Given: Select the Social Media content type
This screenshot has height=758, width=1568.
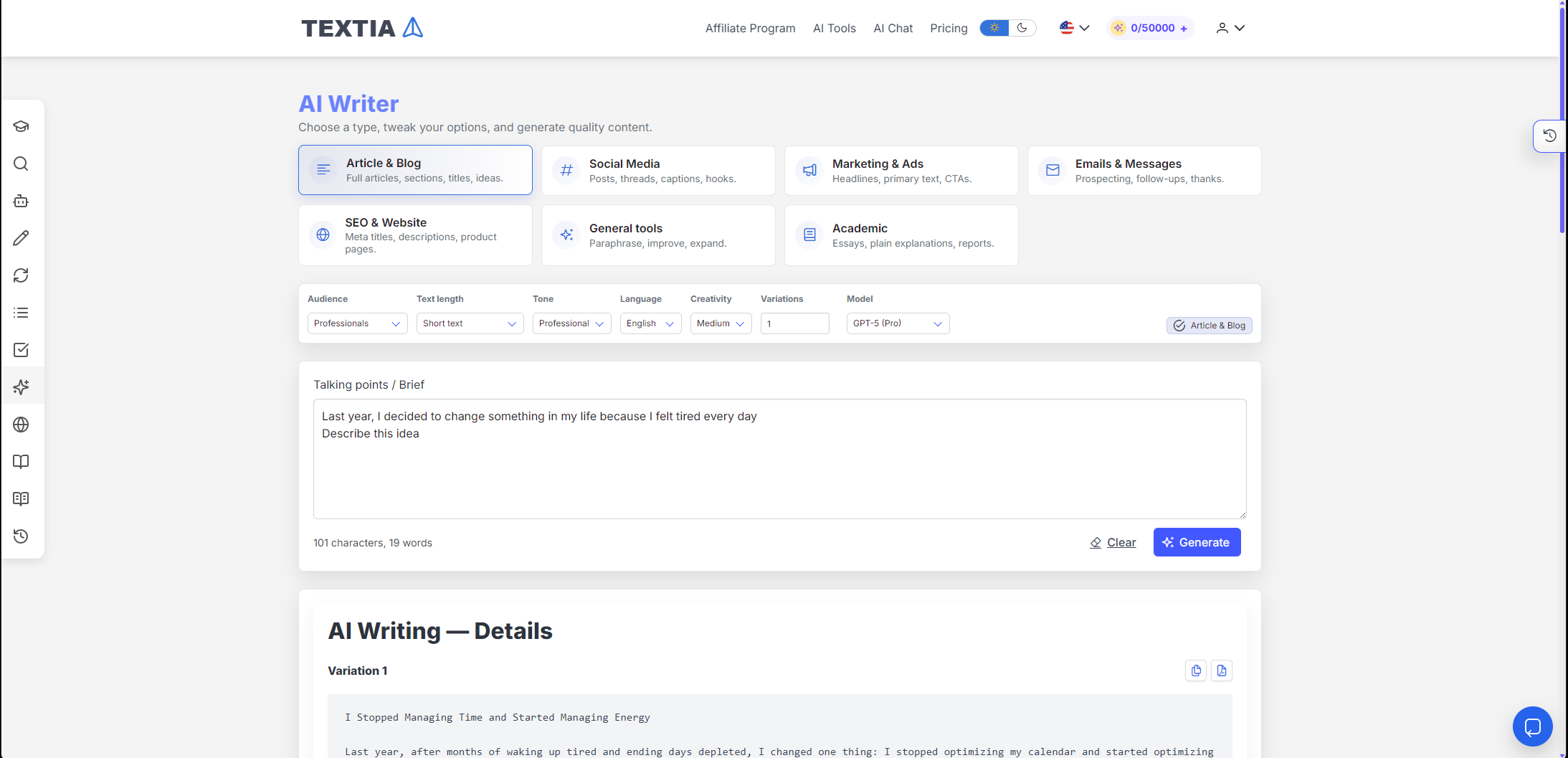Looking at the screenshot, I should (x=658, y=171).
